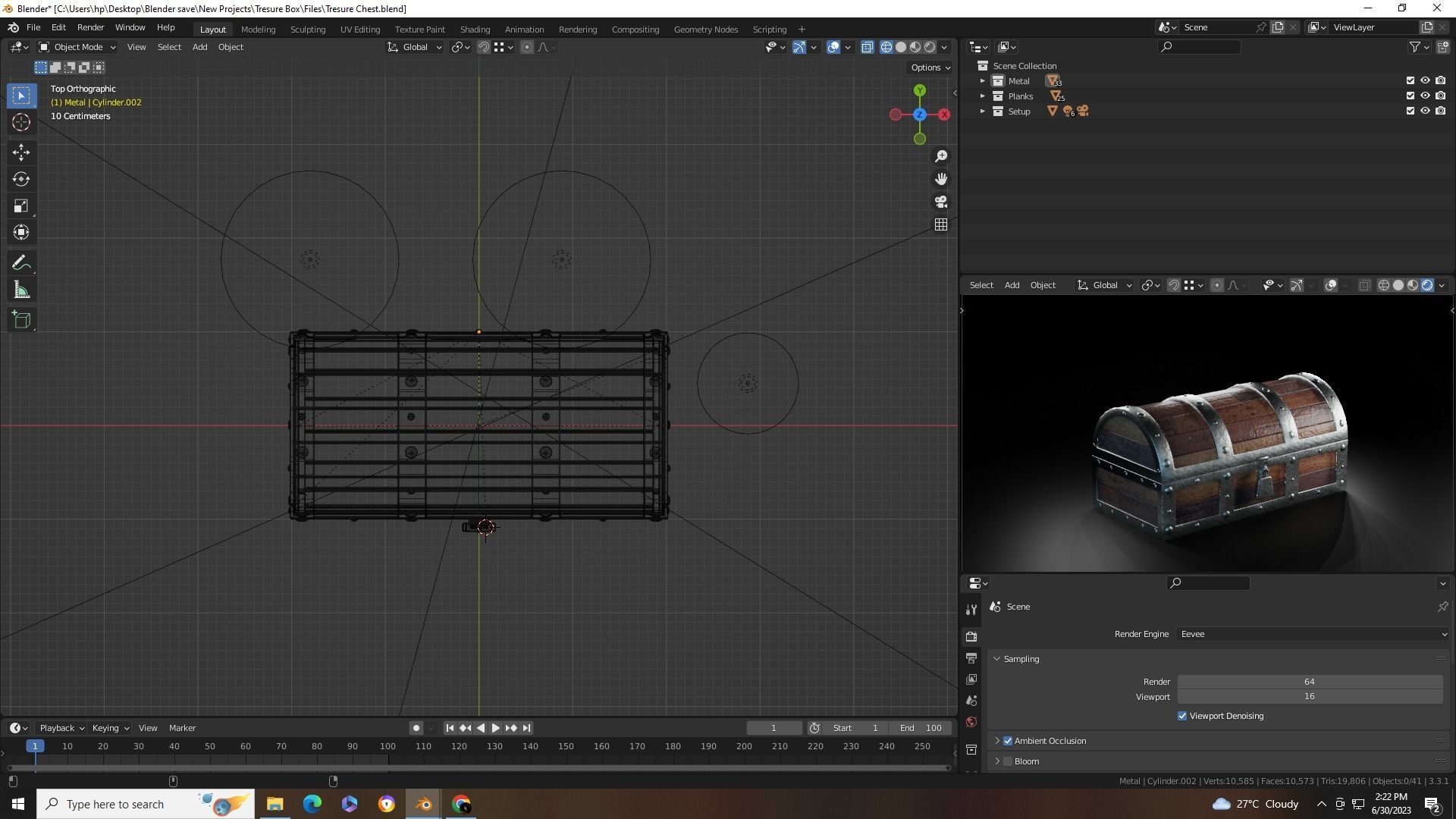Select the Rotate tool
Viewport: 1456px width, 819px height.
pyautogui.click(x=21, y=179)
